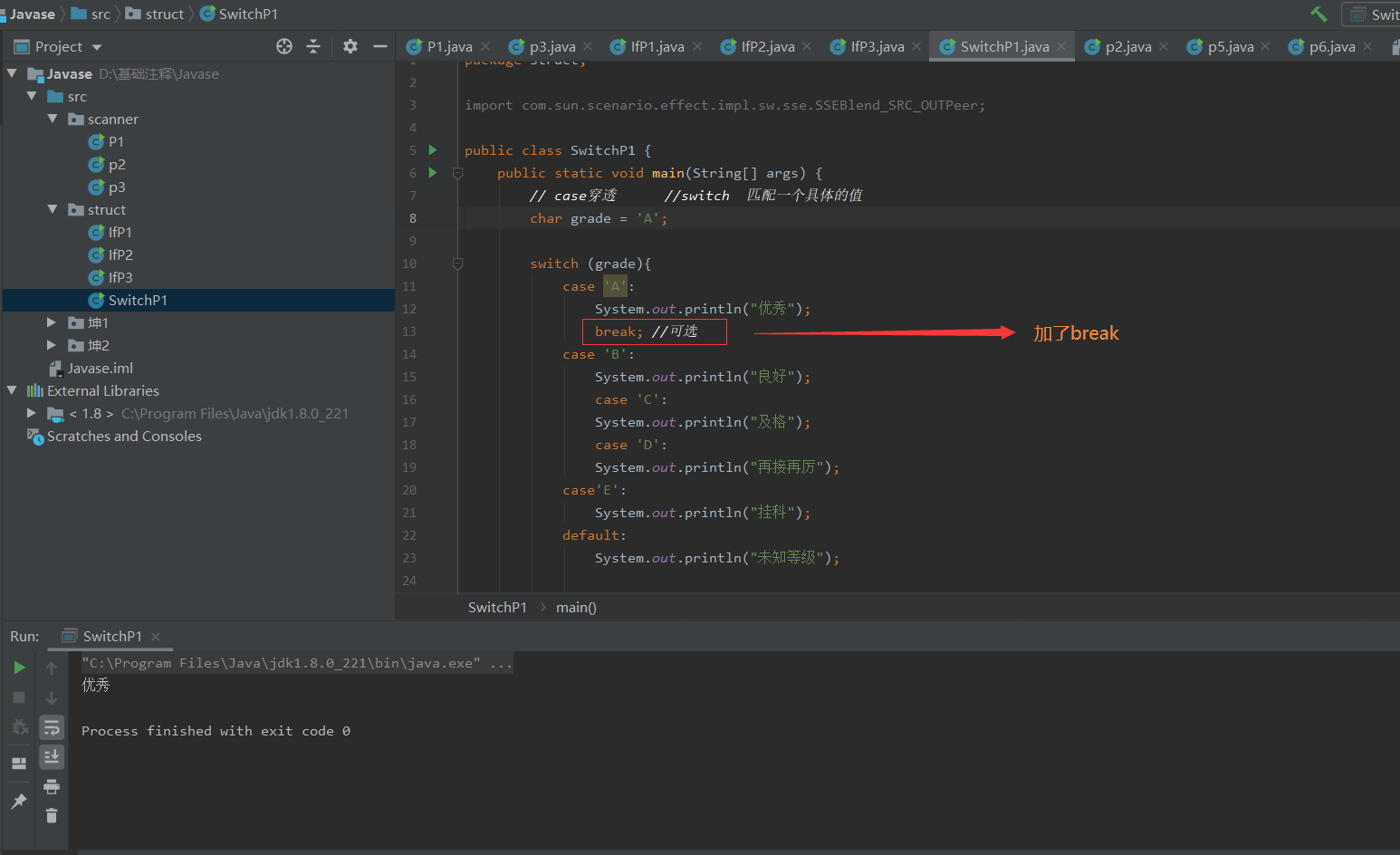Open Project panel settings gear
Image resolution: width=1400 pixels, height=855 pixels.
[x=350, y=46]
